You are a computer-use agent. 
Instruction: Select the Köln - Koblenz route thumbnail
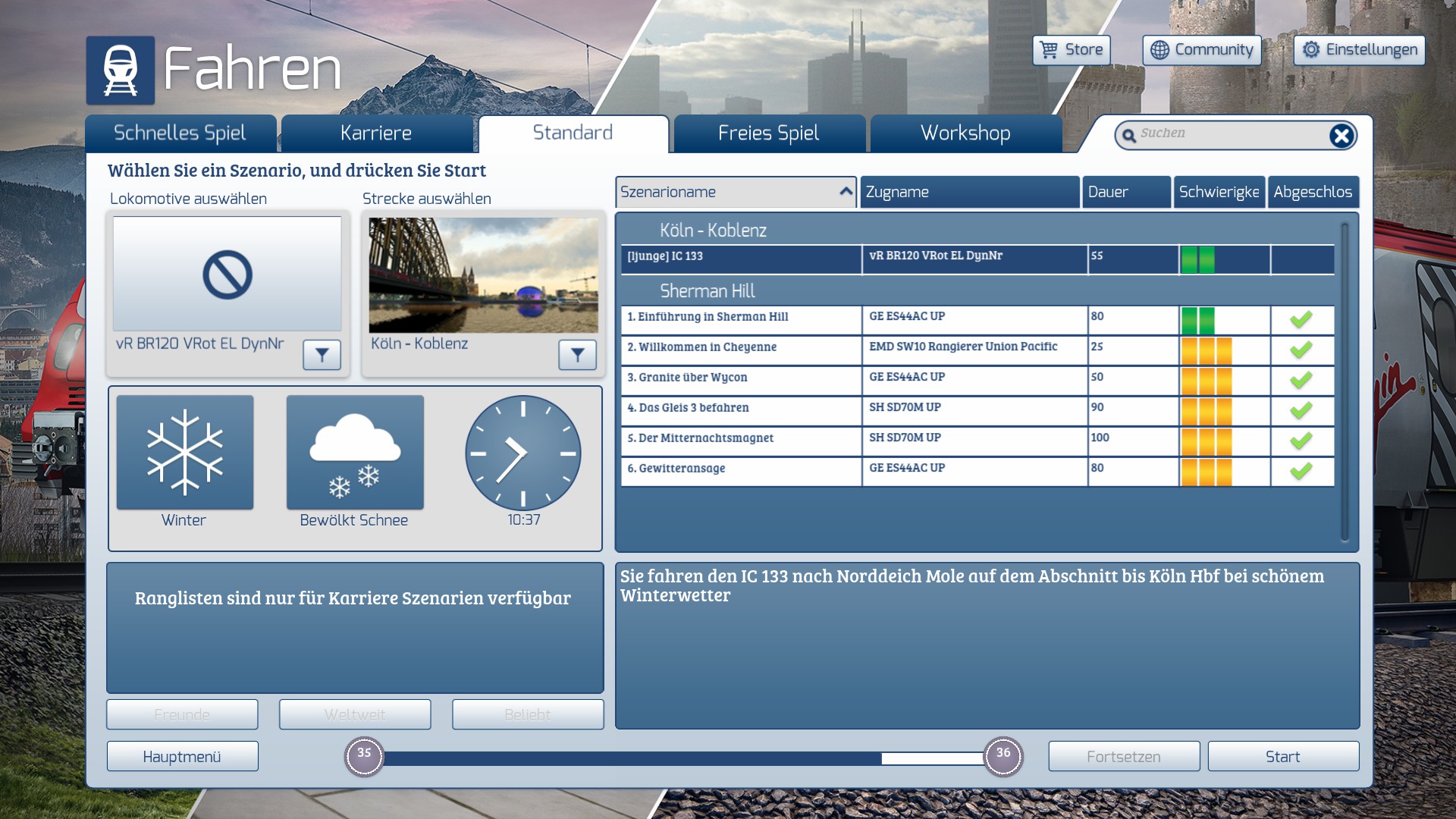pyautogui.click(x=483, y=276)
